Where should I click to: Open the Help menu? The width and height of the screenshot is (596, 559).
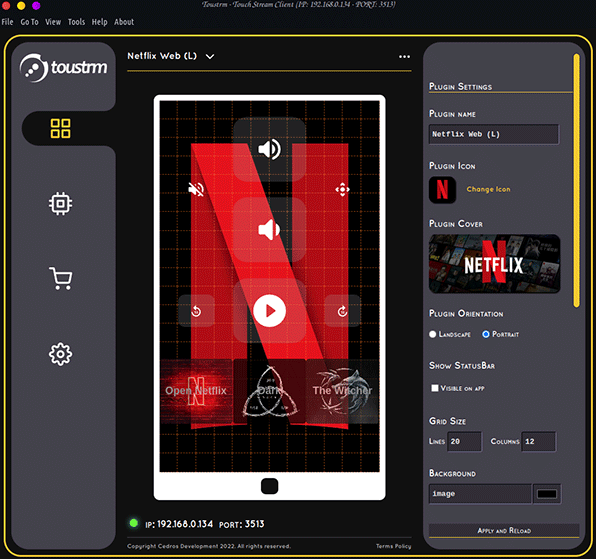pyautogui.click(x=100, y=22)
